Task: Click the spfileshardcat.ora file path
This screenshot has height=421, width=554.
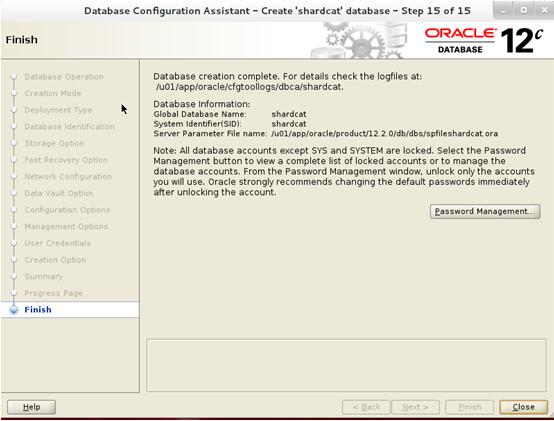Action: click(384, 134)
